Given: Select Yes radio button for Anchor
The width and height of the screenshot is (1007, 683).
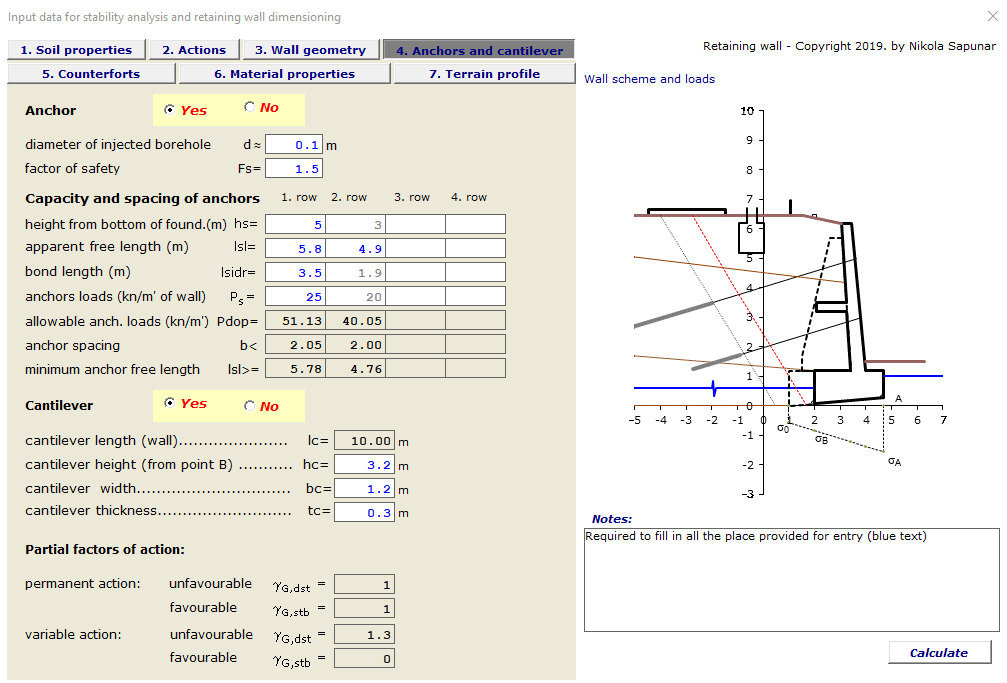Looking at the screenshot, I should [169, 110].
